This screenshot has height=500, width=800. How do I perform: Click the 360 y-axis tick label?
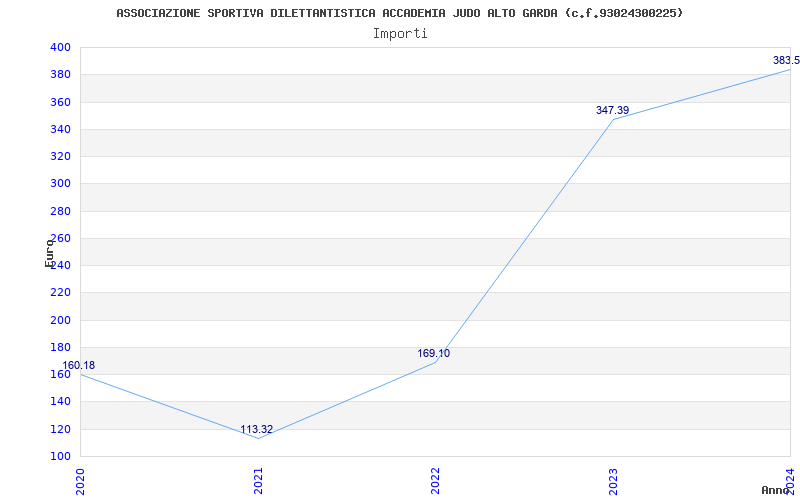click(x=60, y=102)
